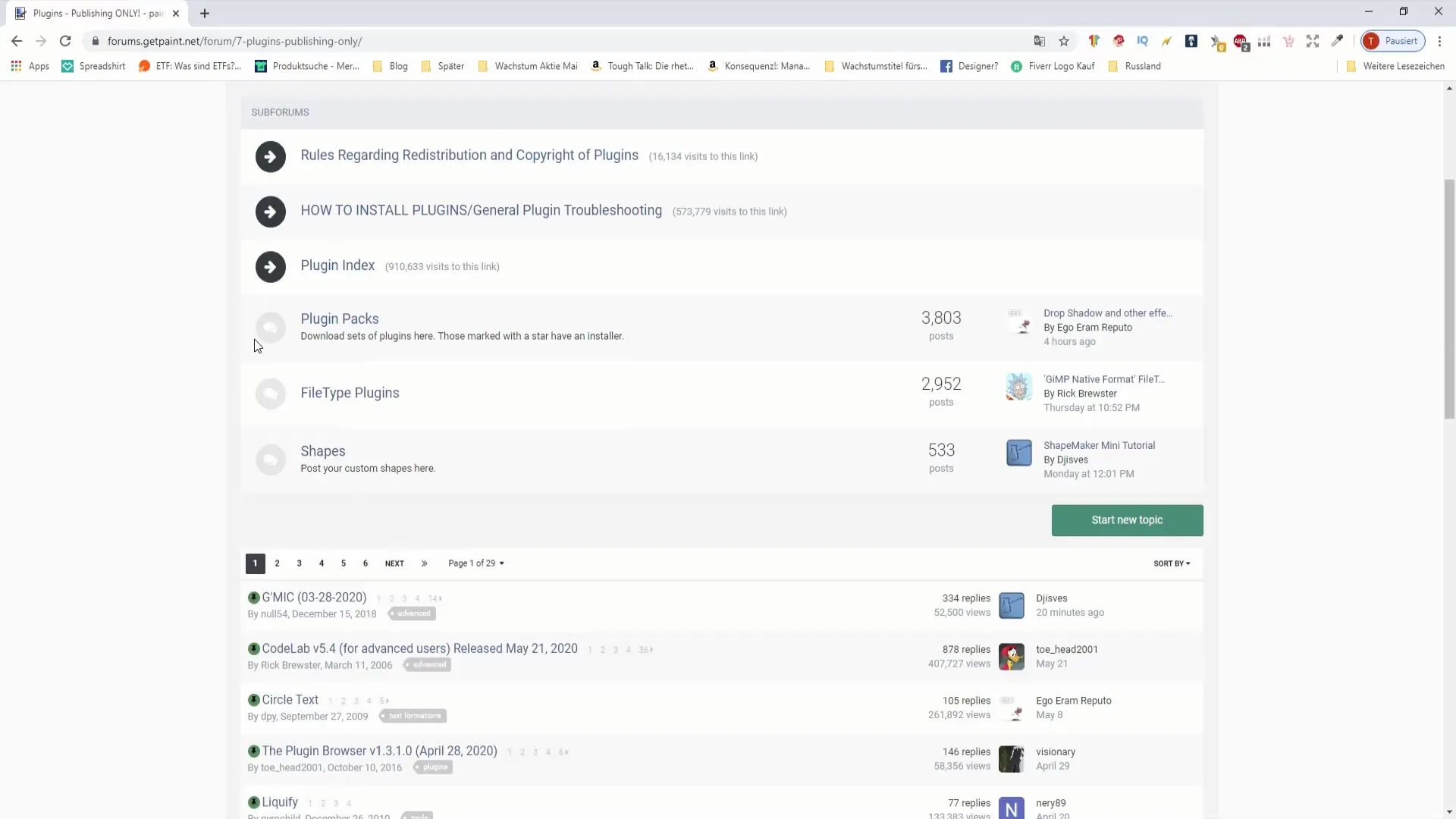Jump to last page double-arrow icon
Screen dimensions: 1456x819
point(425,563)
